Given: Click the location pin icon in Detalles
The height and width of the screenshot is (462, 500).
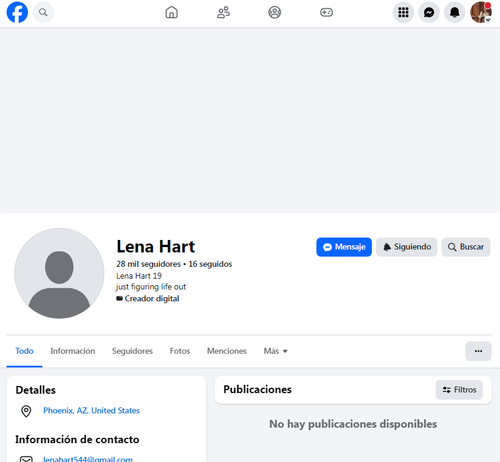Looking at the screenshot, I should click(26, 411).
